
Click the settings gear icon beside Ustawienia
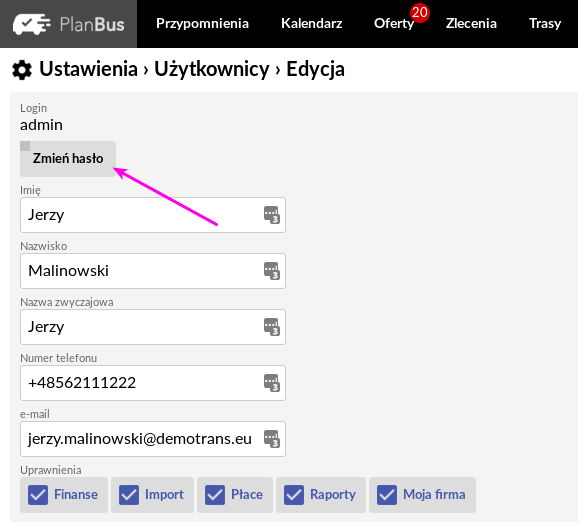point(22,70)
